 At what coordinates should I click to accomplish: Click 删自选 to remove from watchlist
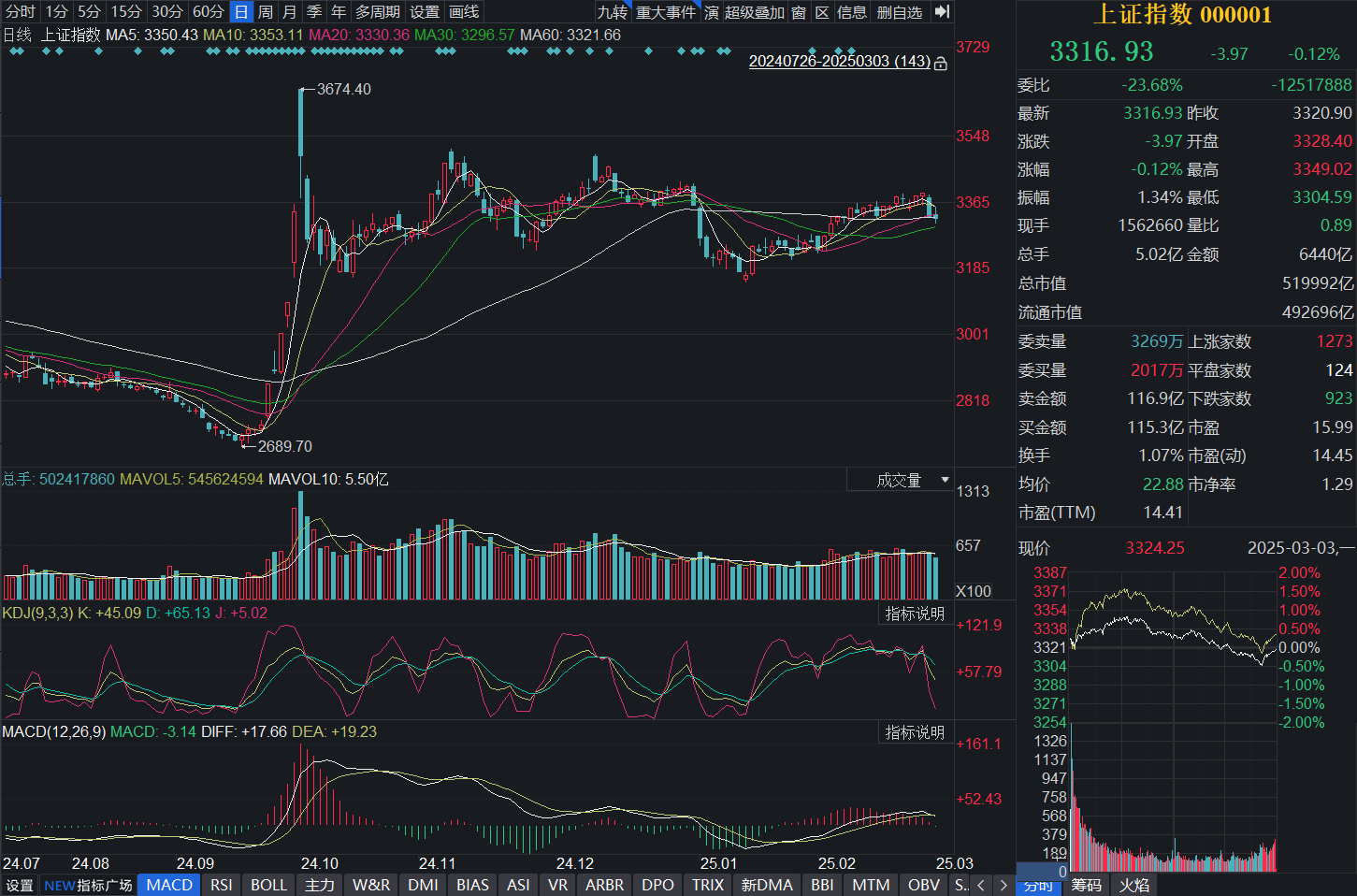(900, 12)
